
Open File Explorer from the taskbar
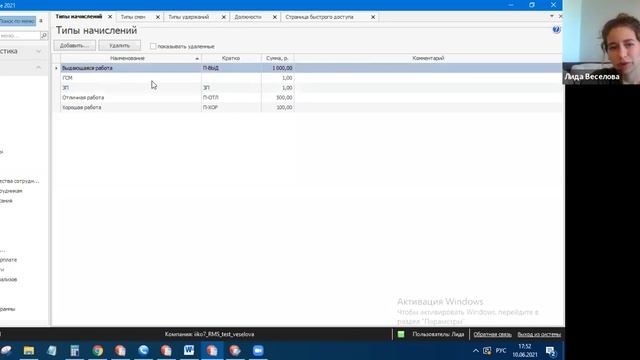tap(29, 351)
